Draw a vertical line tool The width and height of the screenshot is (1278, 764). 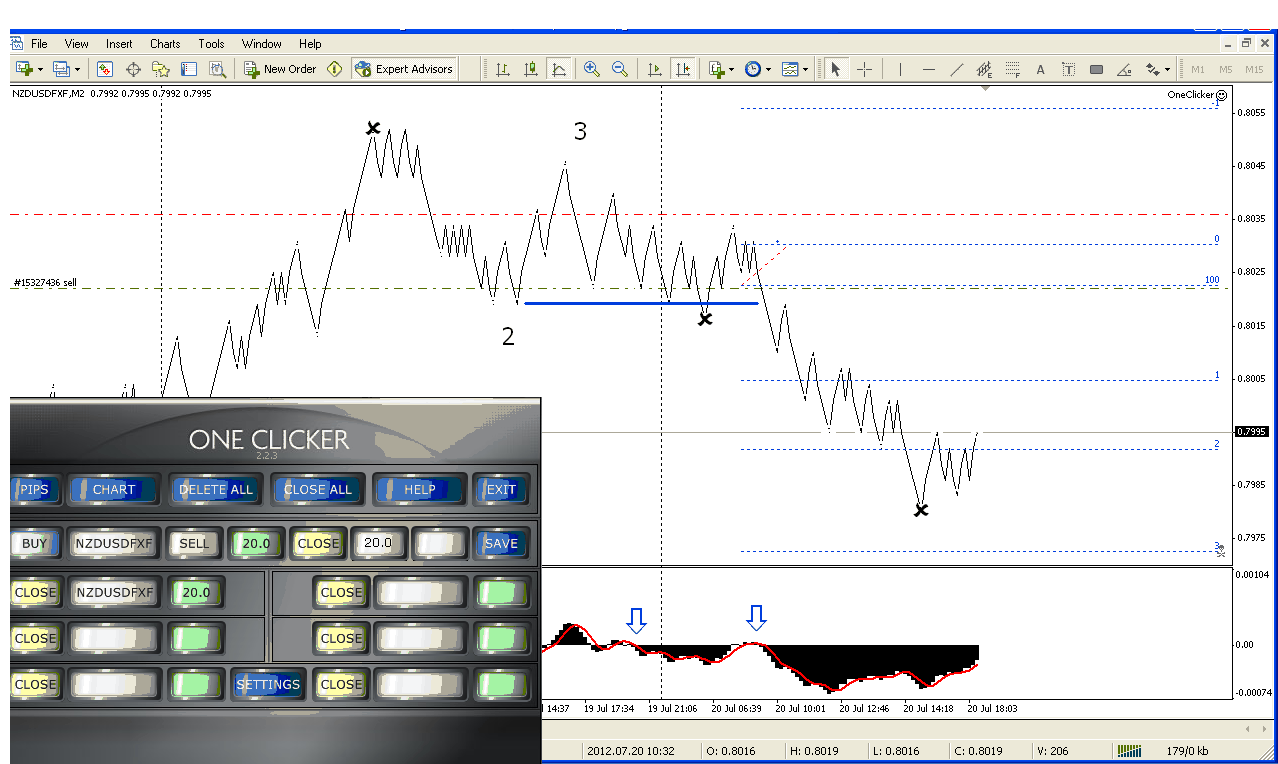pyautogui.click(x=900, y=69)
